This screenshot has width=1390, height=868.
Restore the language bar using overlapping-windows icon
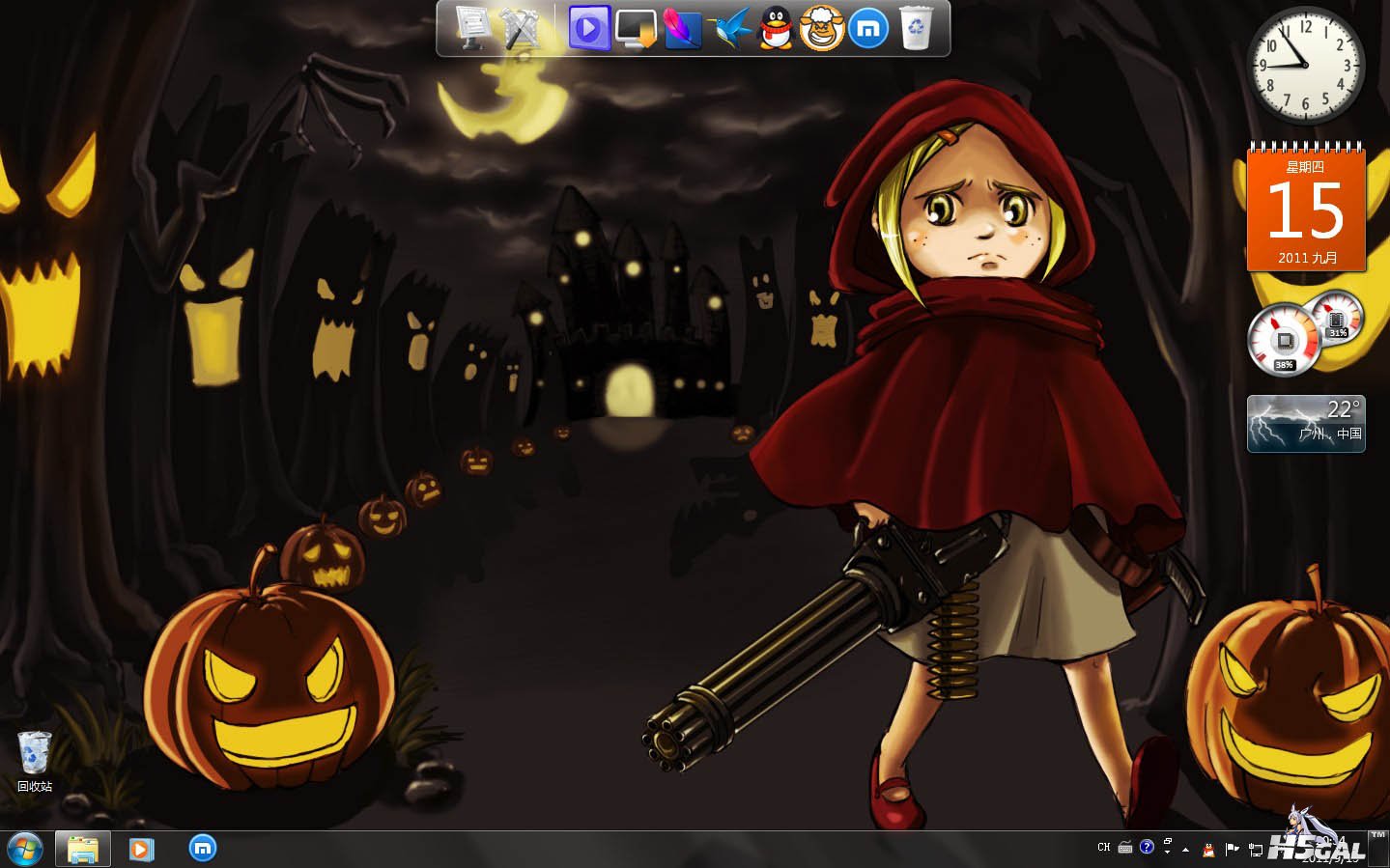coord(1168,842)
